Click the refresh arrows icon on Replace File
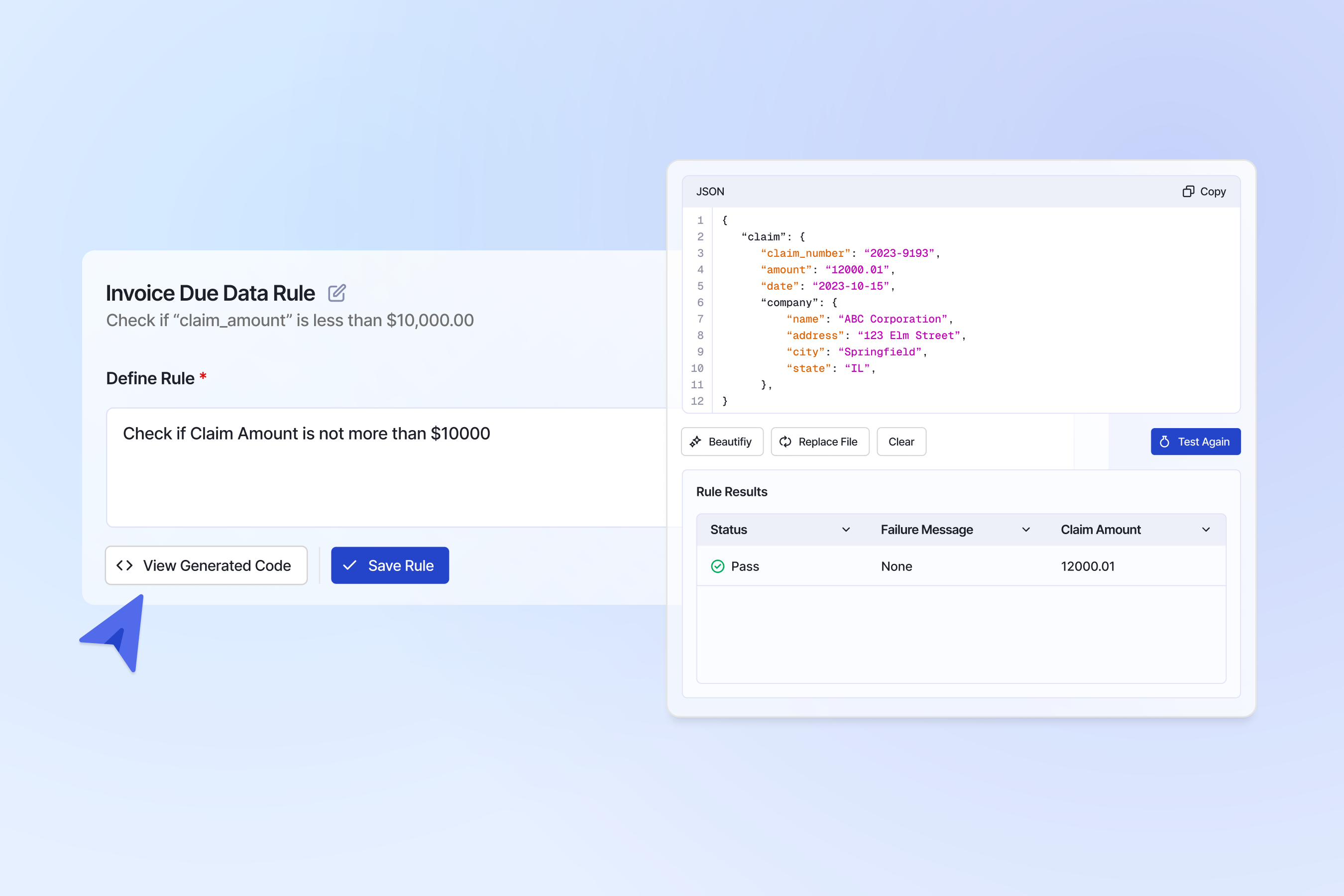 [785, 442]
